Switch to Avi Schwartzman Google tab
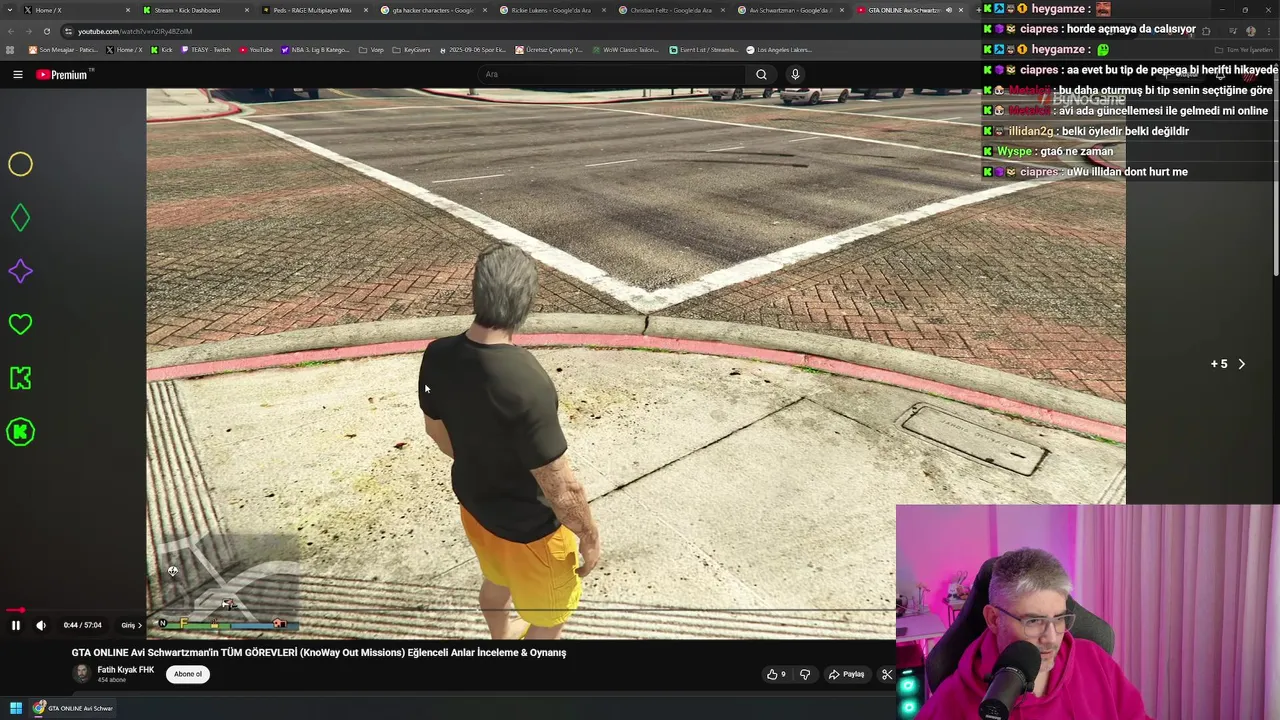 pos(790,10)
